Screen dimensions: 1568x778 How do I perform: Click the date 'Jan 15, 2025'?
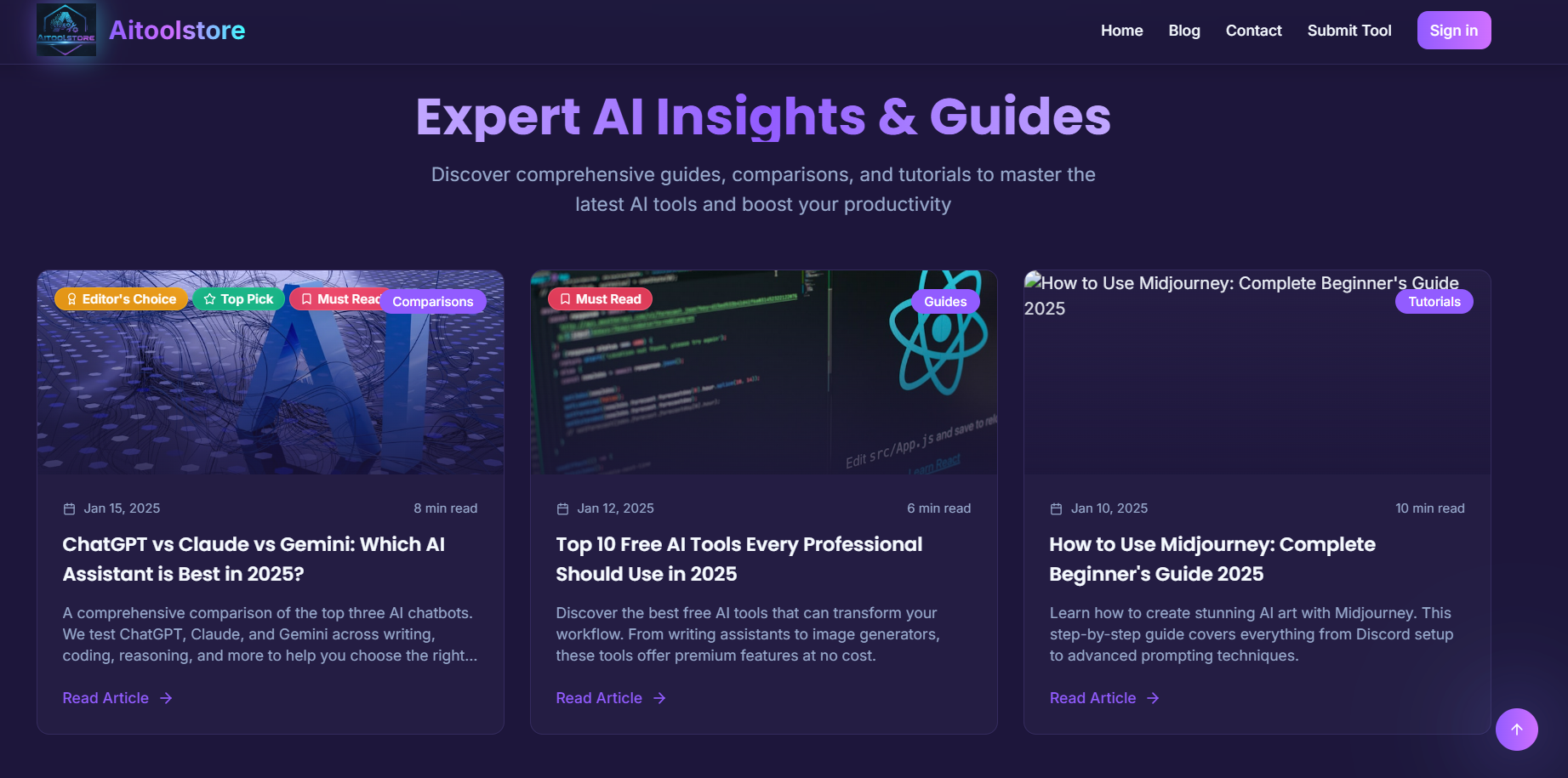pyautogui.click(x=122, y=508)
